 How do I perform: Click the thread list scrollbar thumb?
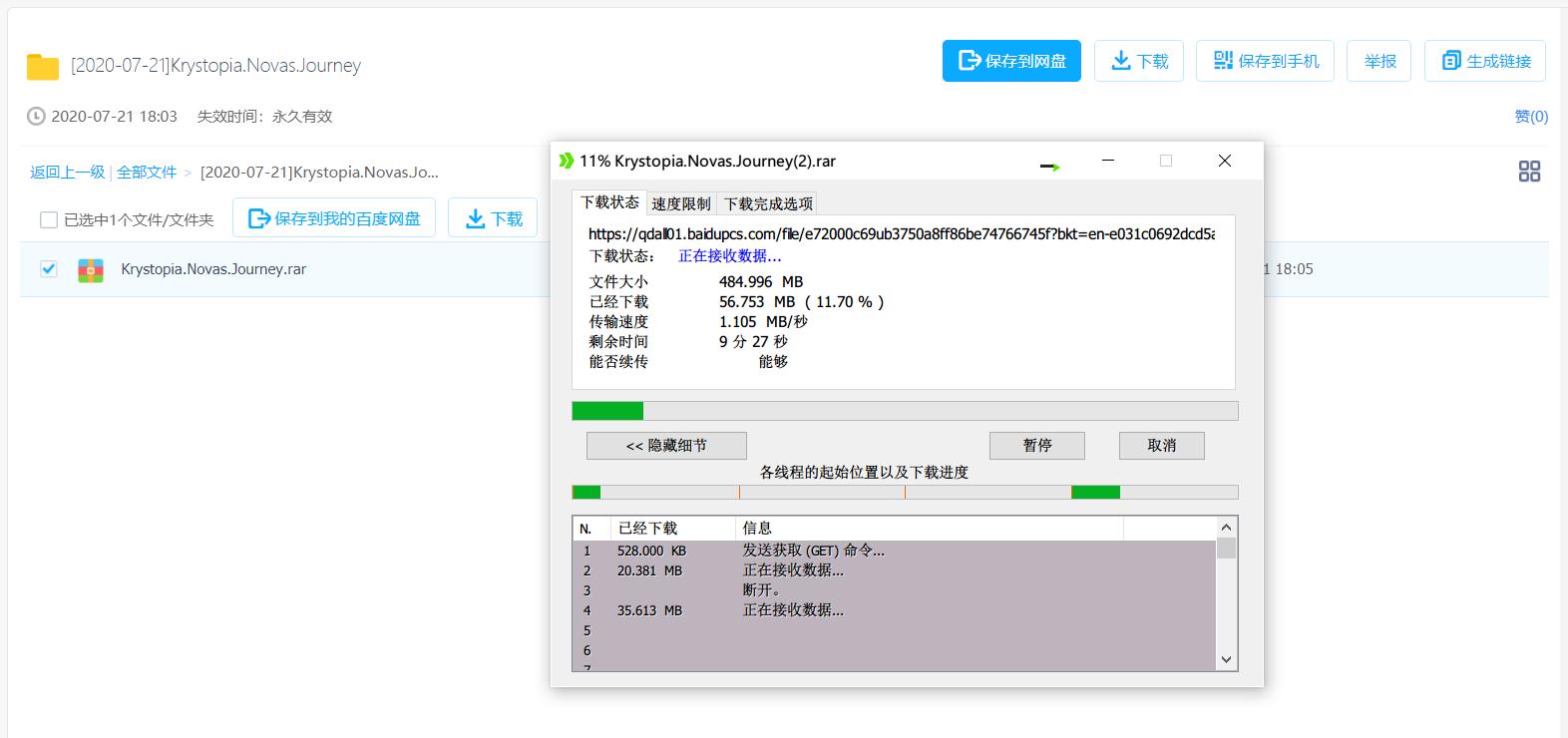[x=1227, y=548]
